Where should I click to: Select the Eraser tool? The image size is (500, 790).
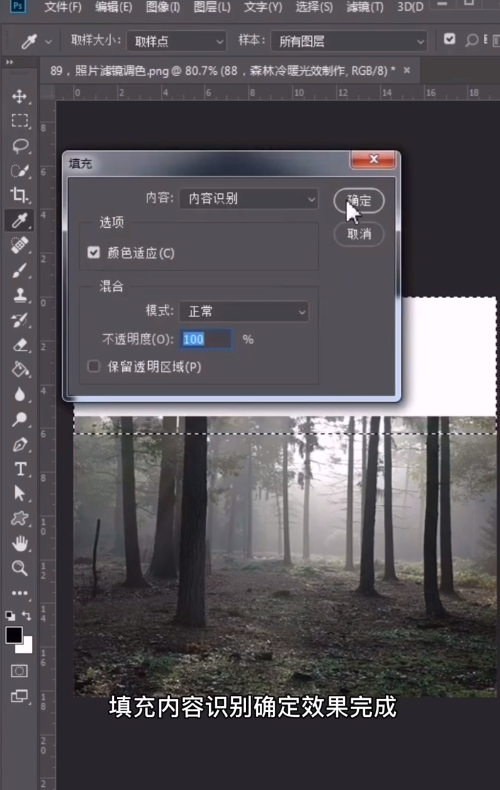point(20,345)
